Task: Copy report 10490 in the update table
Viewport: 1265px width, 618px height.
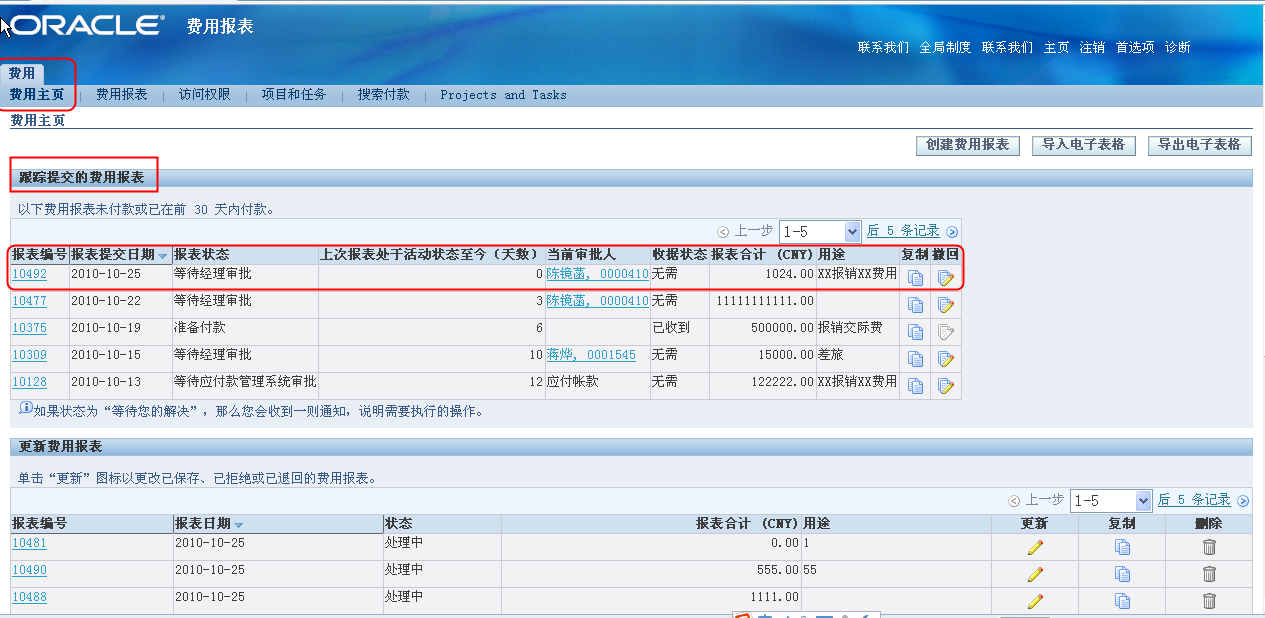Action: [1122, 573]
